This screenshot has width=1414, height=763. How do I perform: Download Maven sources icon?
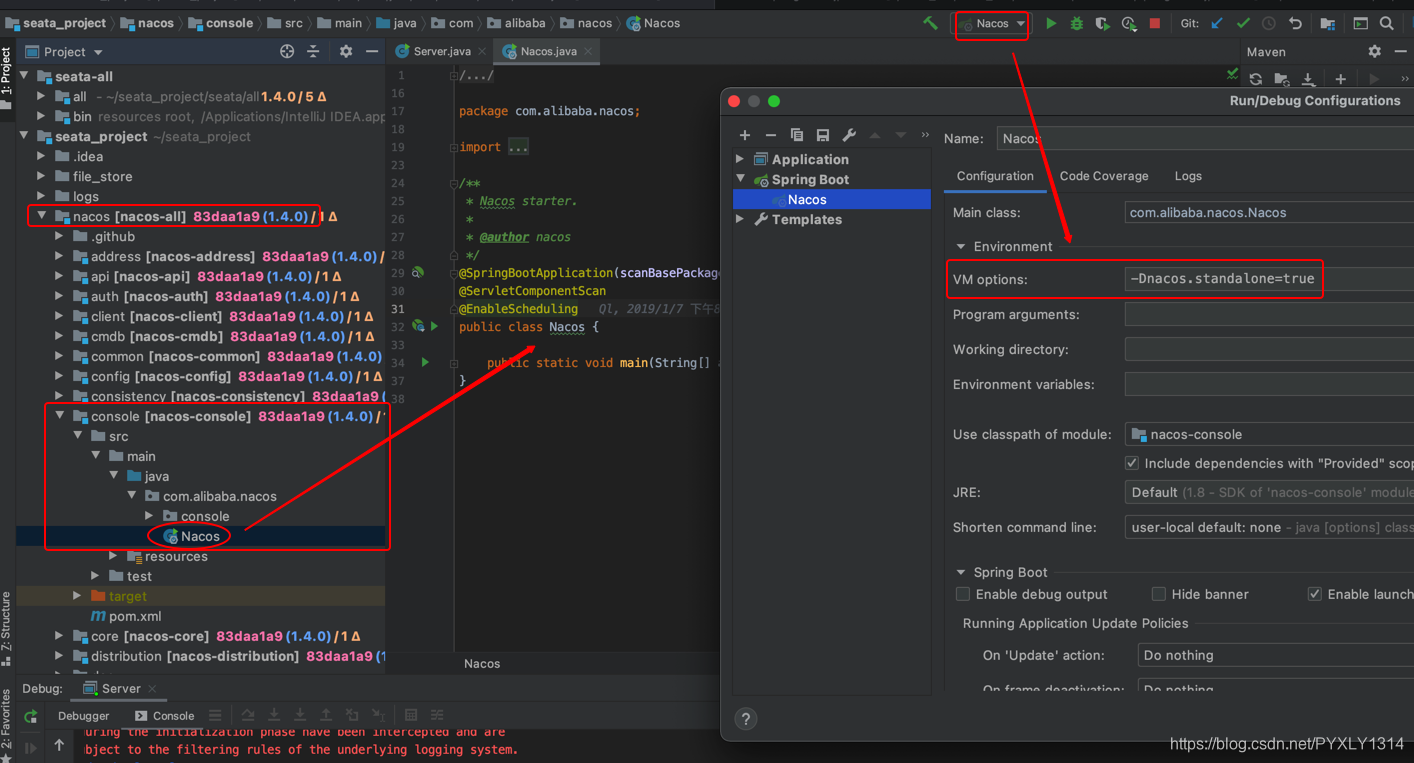coord(1308,79)
